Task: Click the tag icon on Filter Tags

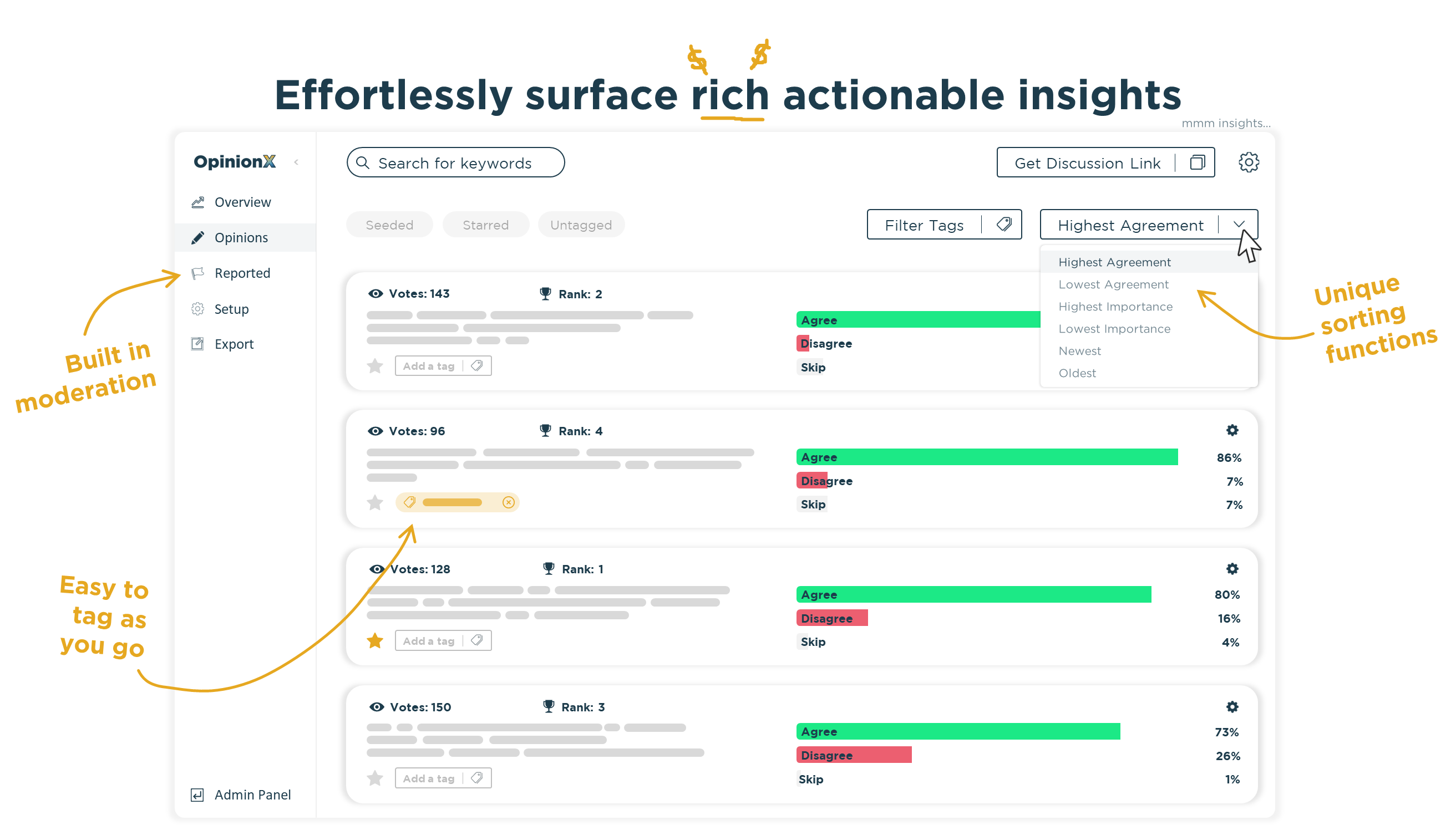Action: 1004,225
